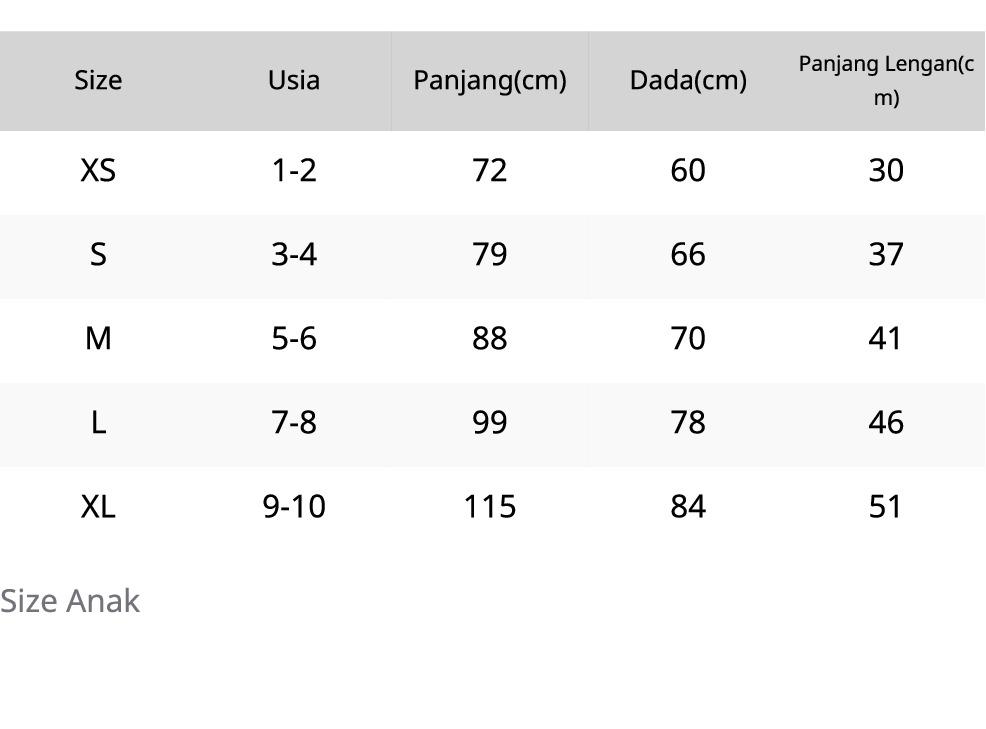Click the Size Anak caption text
The height and width of the screenshot is (729, 986).
(x=70, y=601)
